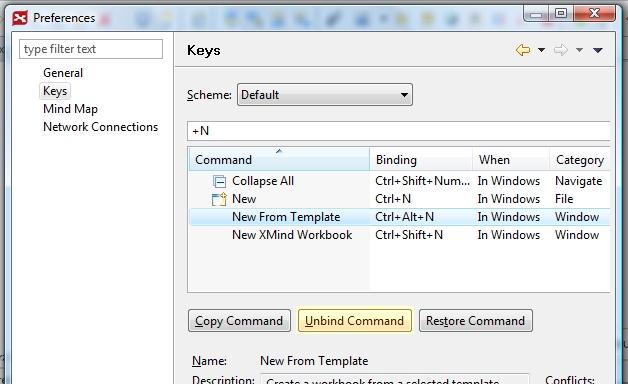
Task: Click the Navigate category cell
Action: coord(578,181)
